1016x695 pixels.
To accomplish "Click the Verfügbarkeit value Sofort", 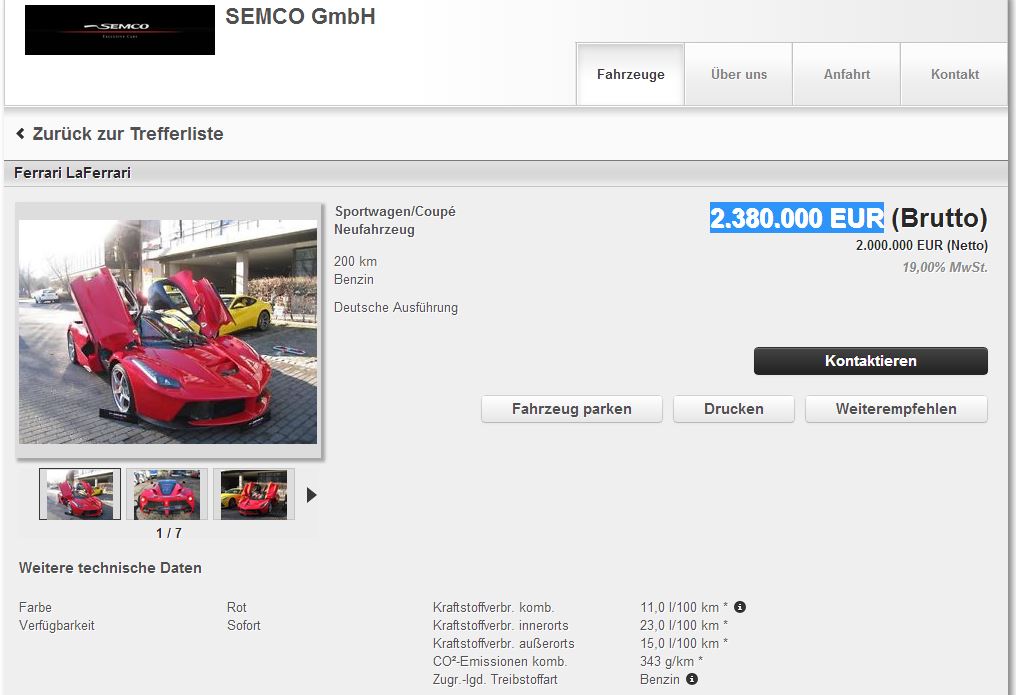I will 244,626.
